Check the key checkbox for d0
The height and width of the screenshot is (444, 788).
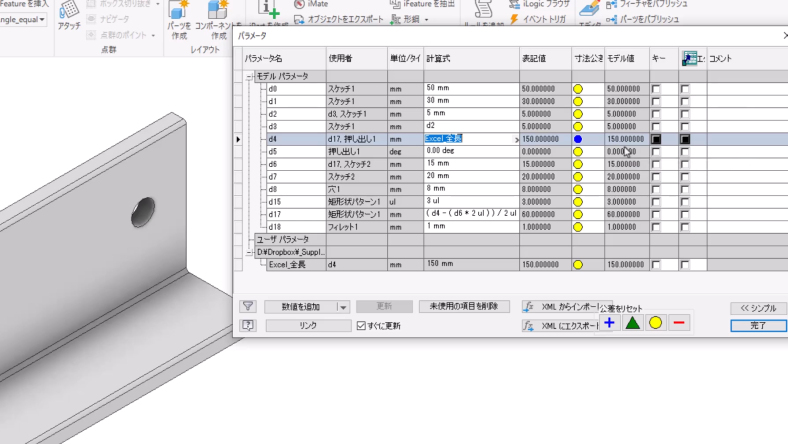[656, 90]
